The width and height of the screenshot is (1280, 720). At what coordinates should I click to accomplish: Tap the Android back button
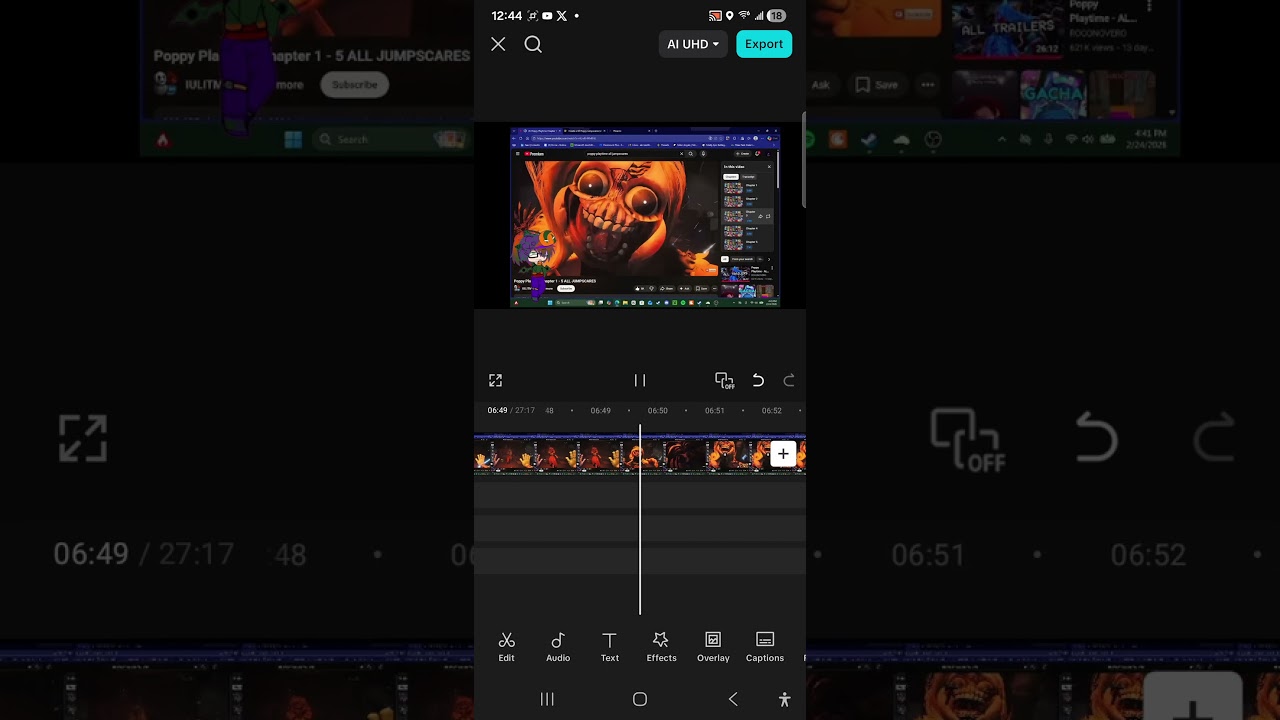(x=733, y=699)
